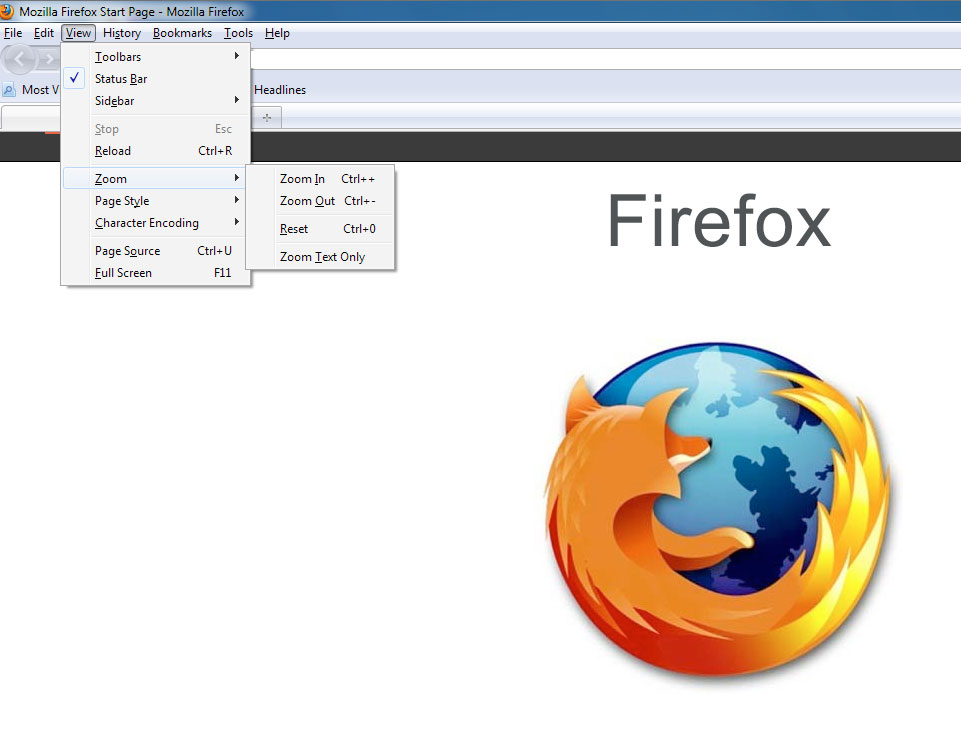
Task: Choose Reload from the View menu
Action: (156, 151)
